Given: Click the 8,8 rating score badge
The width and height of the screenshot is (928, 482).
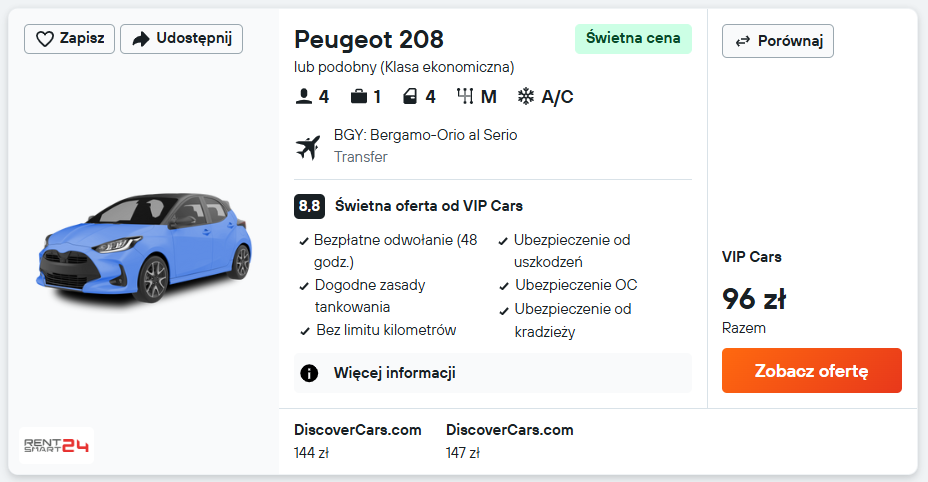Looking at the screenshot, I should click(x=309, y=206).
